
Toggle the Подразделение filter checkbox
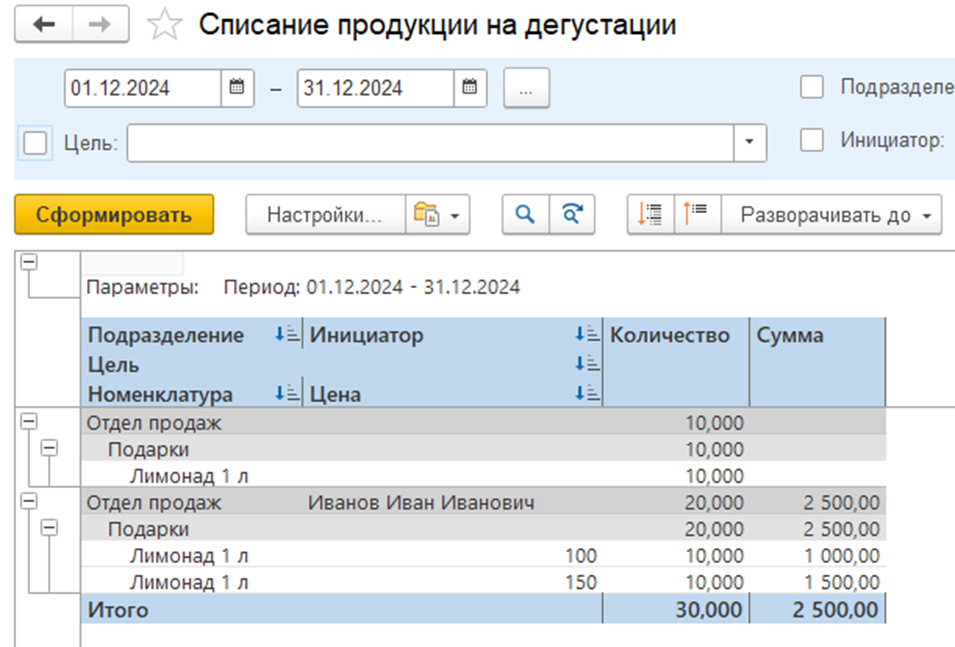812,87
